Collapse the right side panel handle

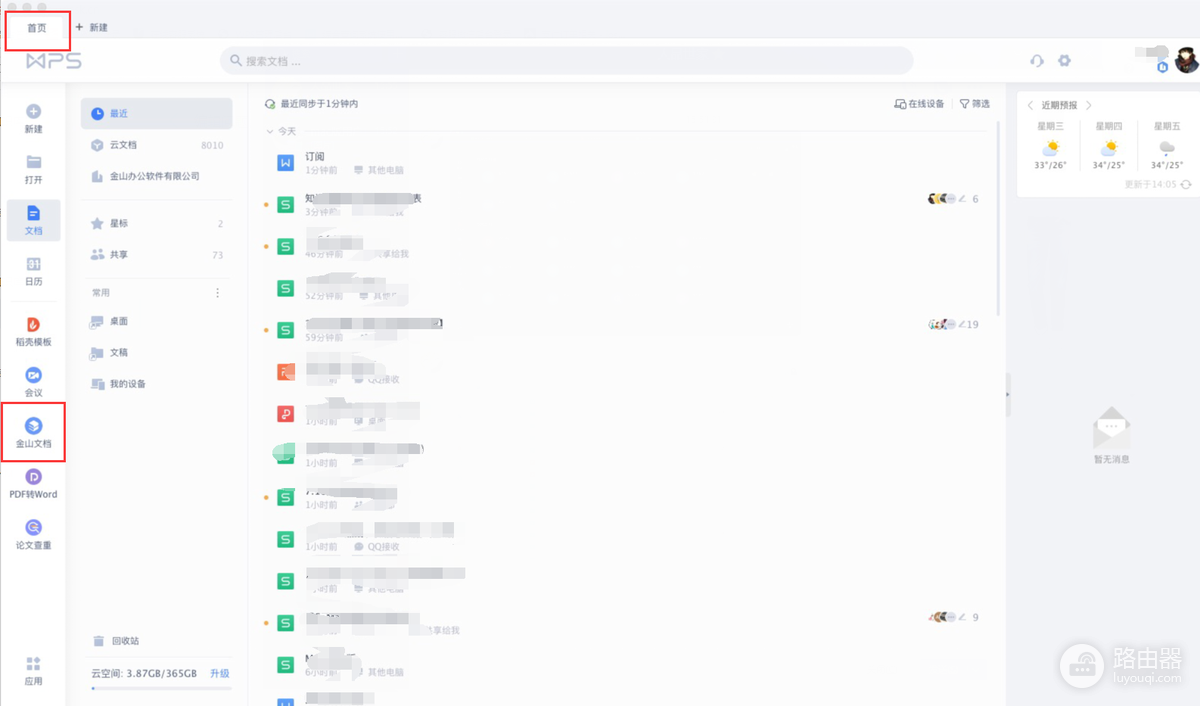(1007, 395)
